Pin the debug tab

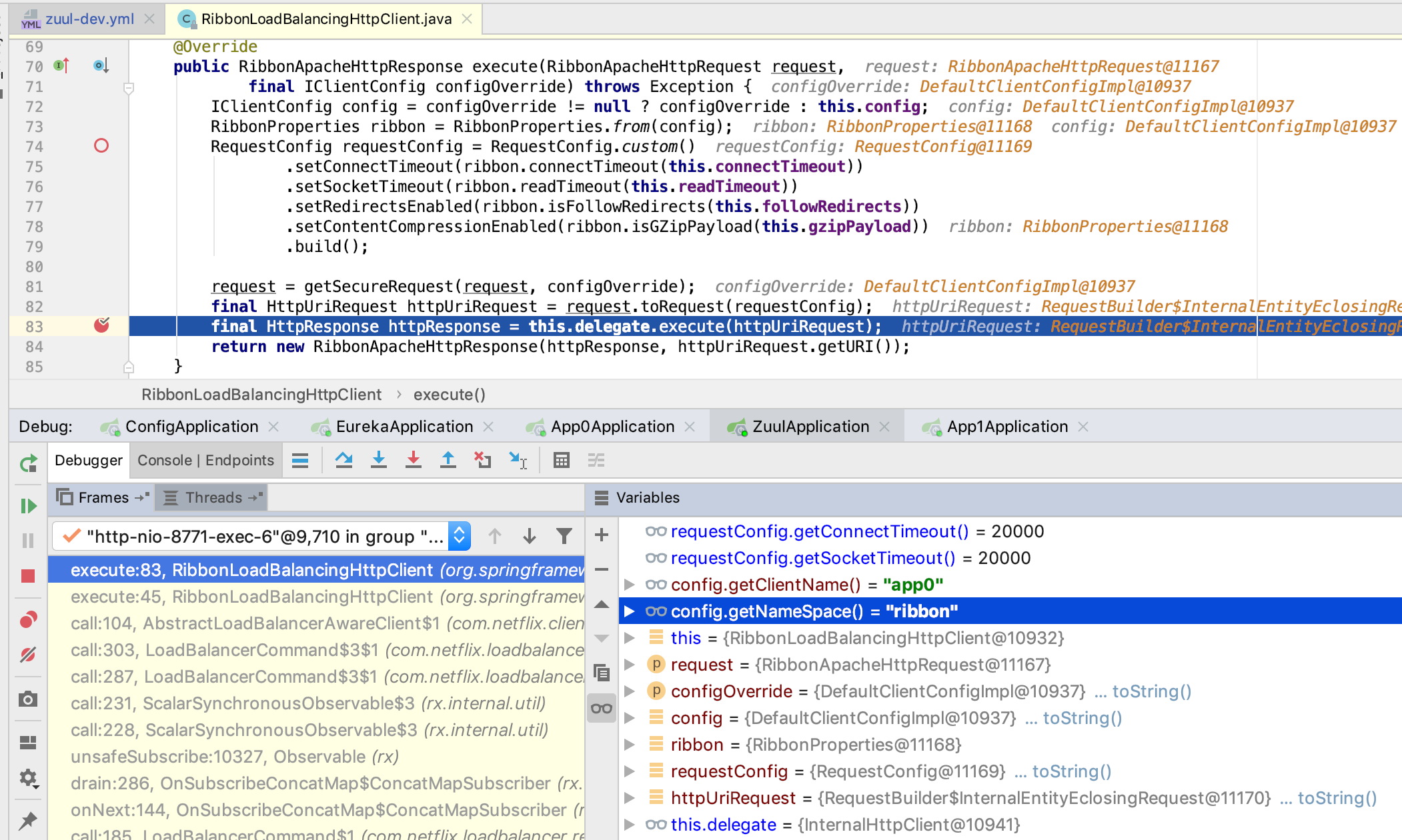point(28,821)
